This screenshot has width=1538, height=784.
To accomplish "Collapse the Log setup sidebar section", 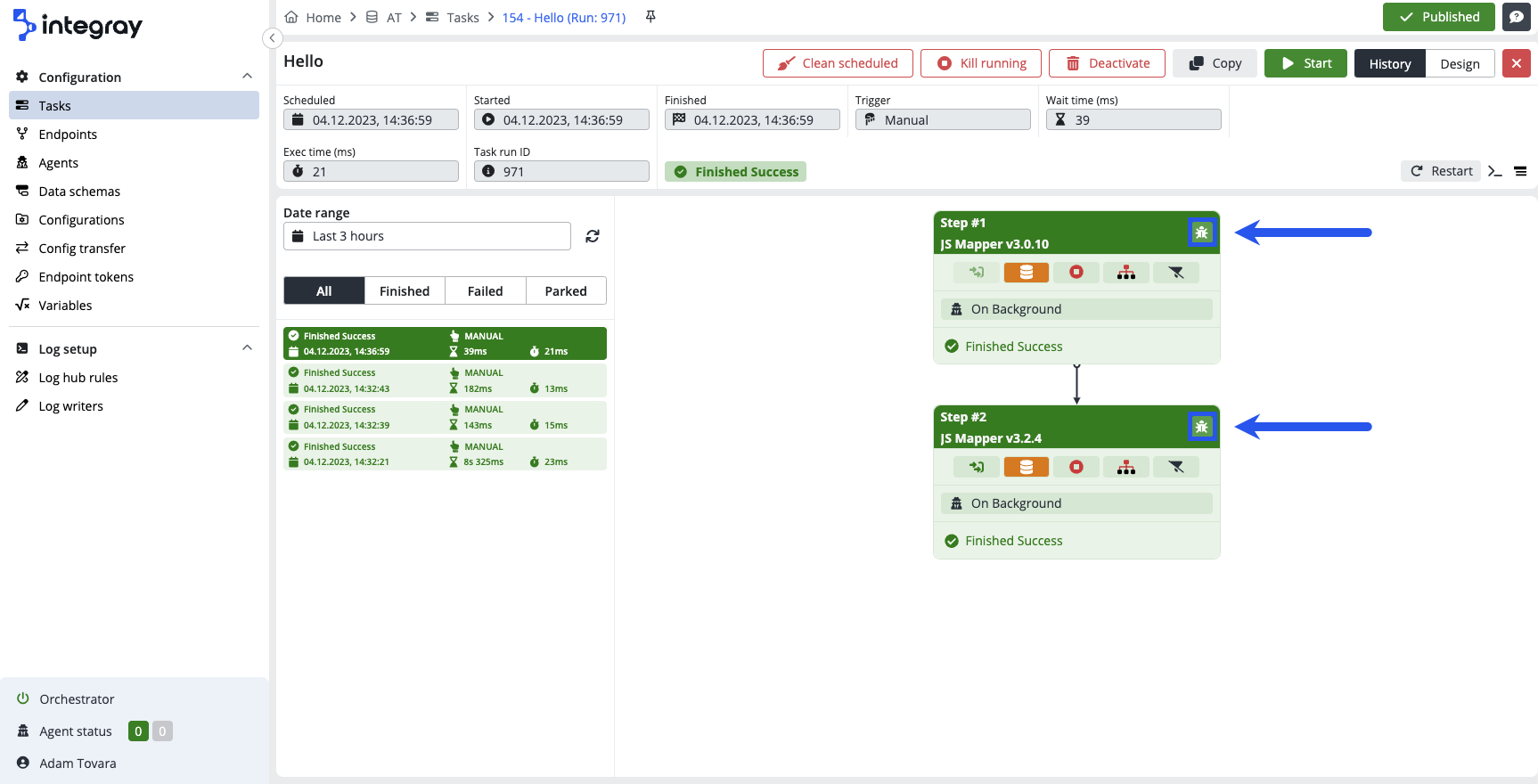I will tap(247, 348).
